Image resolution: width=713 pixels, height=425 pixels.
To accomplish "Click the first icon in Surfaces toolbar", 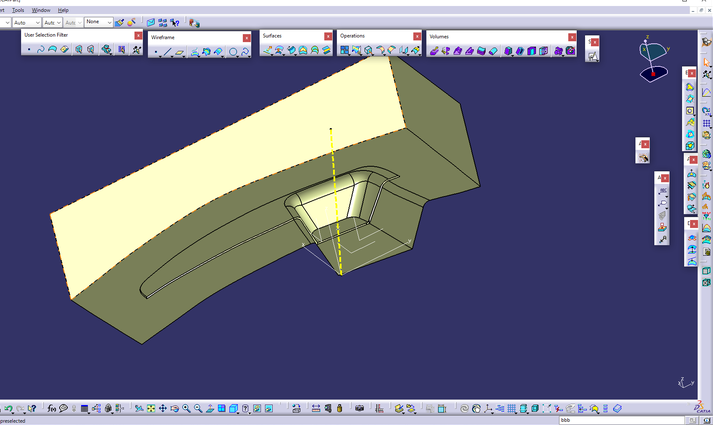I will click(268, 50).
